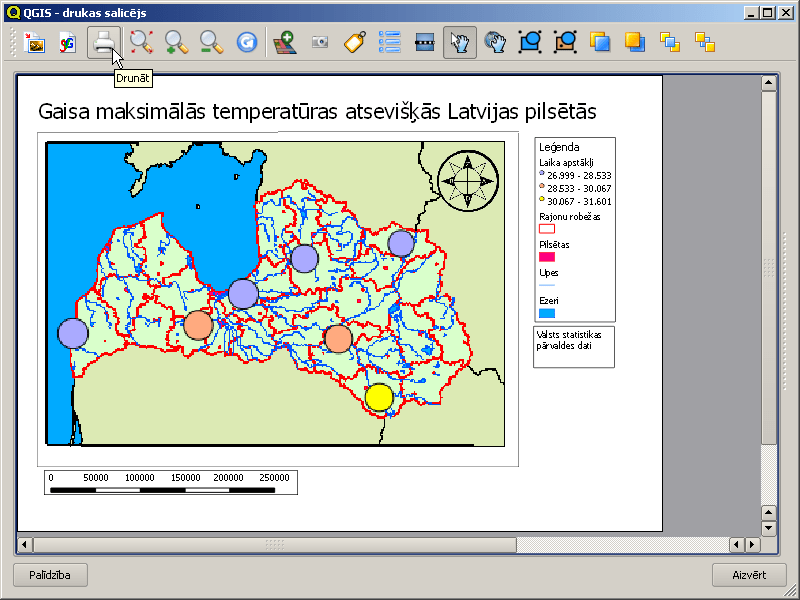Viewport: 800px width, 600px height.
Task: Click the Rajonu robežas red outline swatch
Action: (x=547, y=229)
